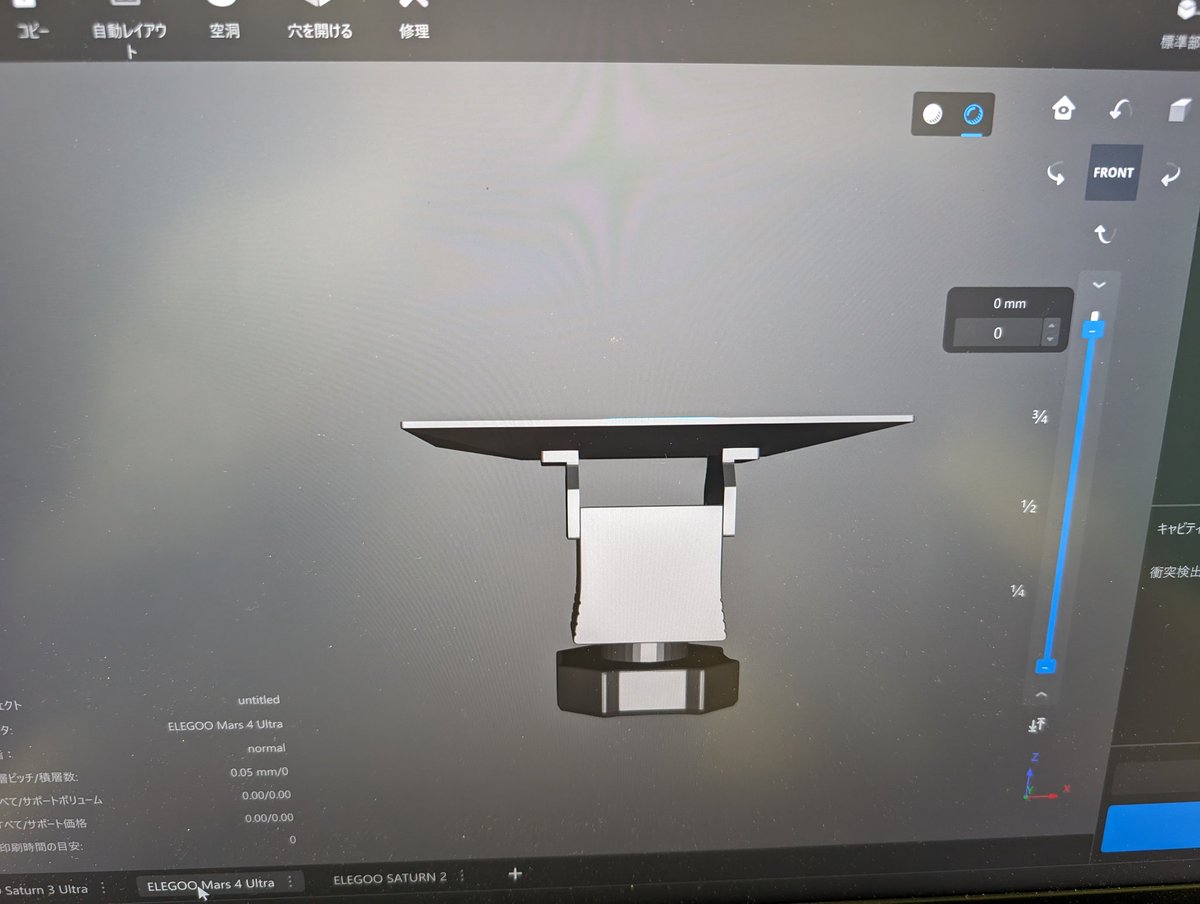Click printer value 'ELEGOO Mars 4 Ultra' in info
The width and height of the screenshot is (1200, 904).
tap(226, 725)
